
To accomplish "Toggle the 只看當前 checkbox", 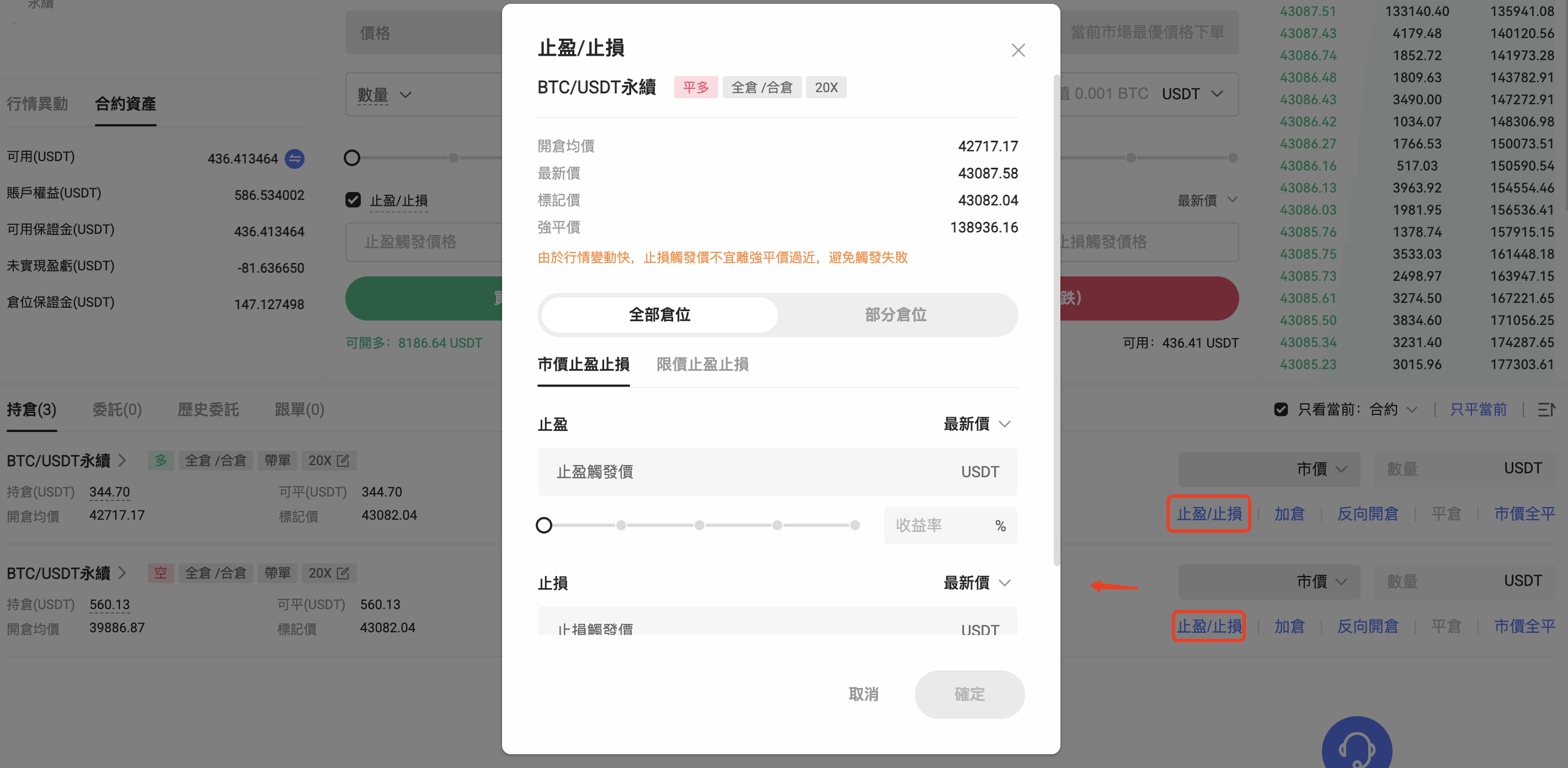I will pos(1281,409).
